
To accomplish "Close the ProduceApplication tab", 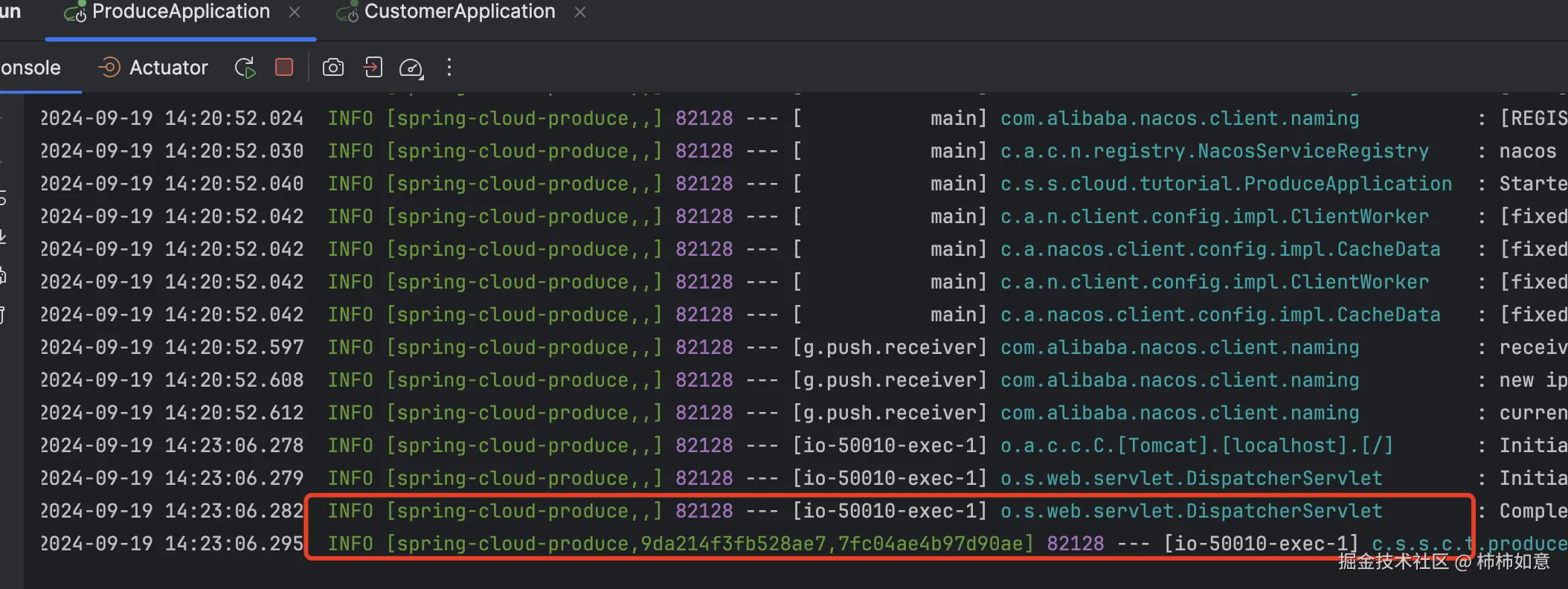I will [x=295, y=13].
